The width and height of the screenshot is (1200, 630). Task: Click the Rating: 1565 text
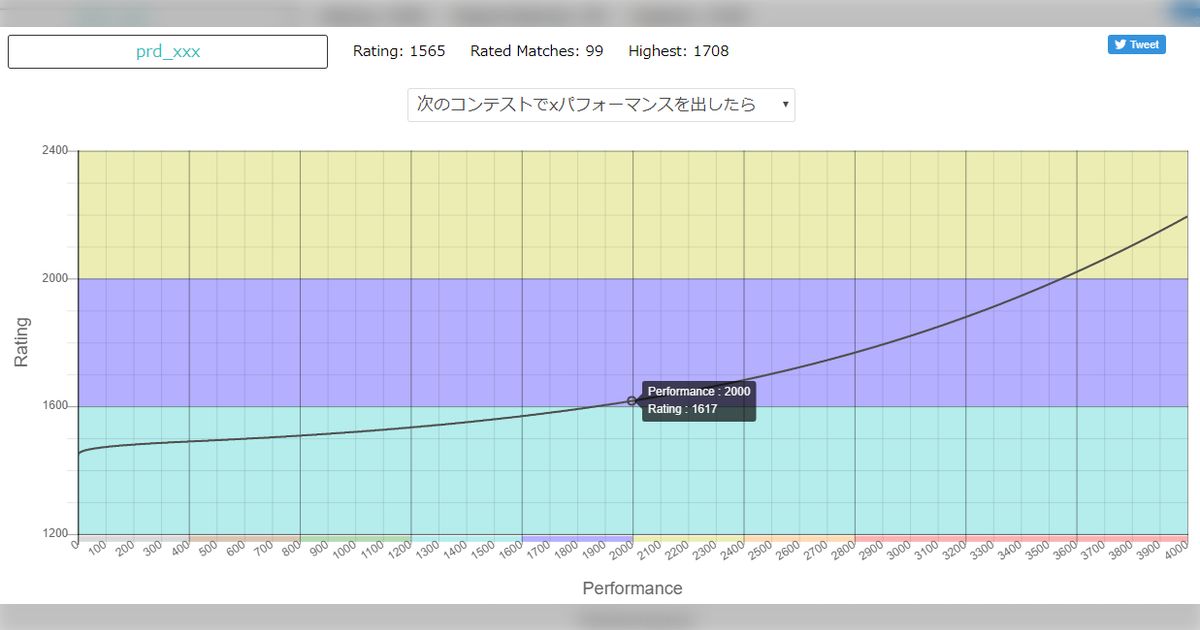click(399, 51)
